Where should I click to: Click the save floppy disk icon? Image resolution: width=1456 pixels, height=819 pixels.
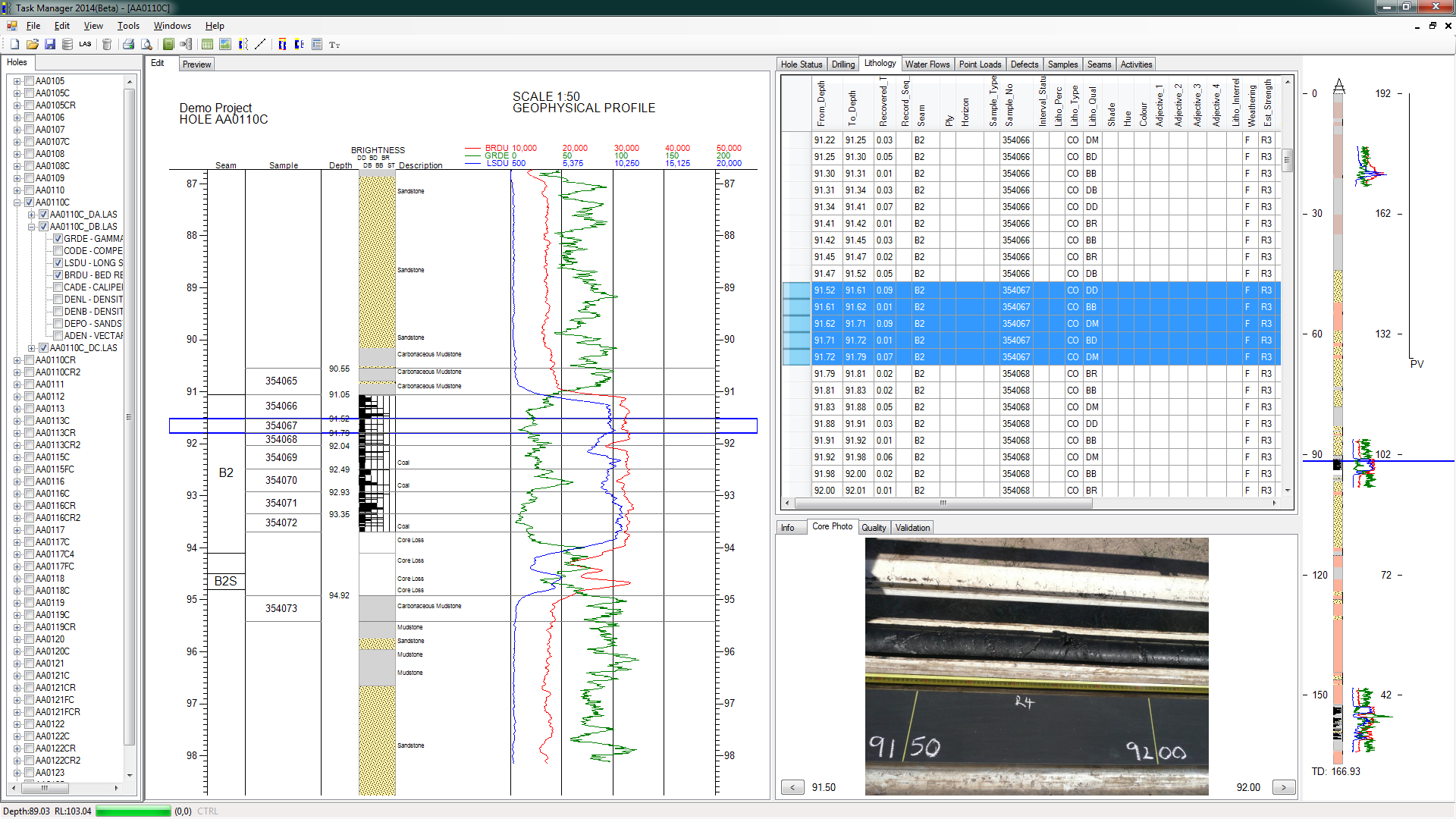50,45
